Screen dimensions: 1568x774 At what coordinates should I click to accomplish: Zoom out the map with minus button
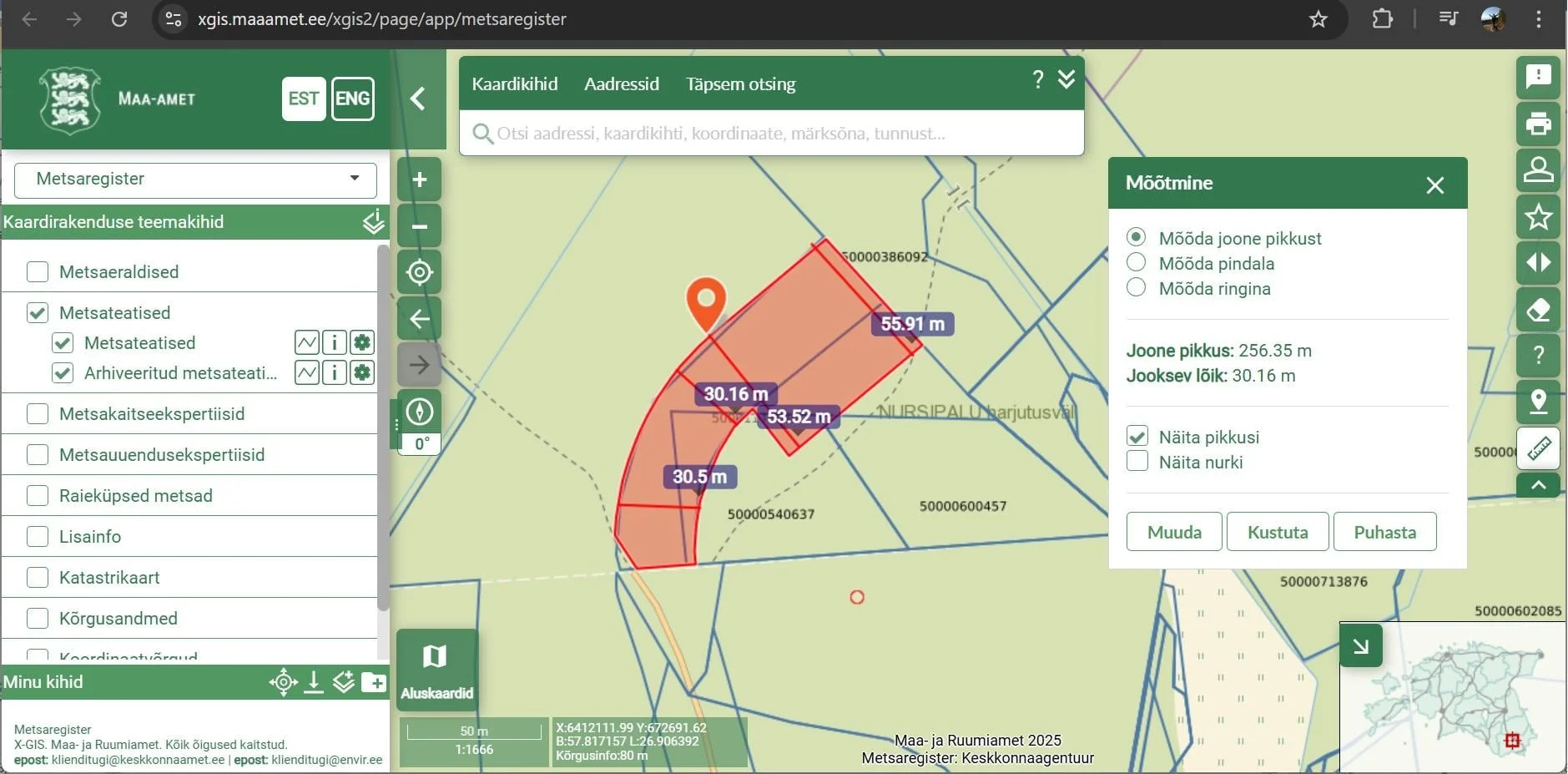[x=419, y=225]
